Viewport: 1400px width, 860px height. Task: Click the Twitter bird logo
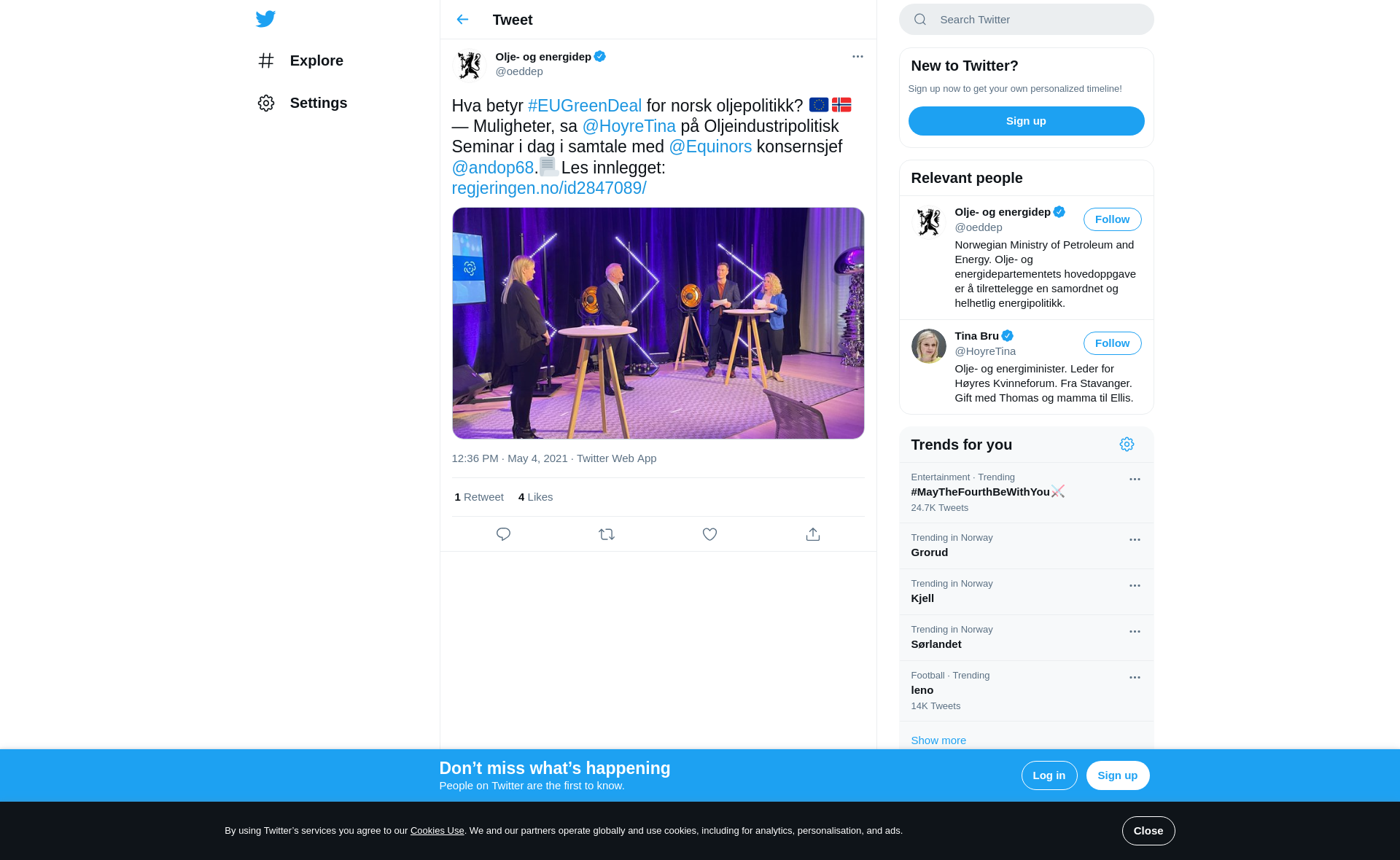(x=265, y=19)
